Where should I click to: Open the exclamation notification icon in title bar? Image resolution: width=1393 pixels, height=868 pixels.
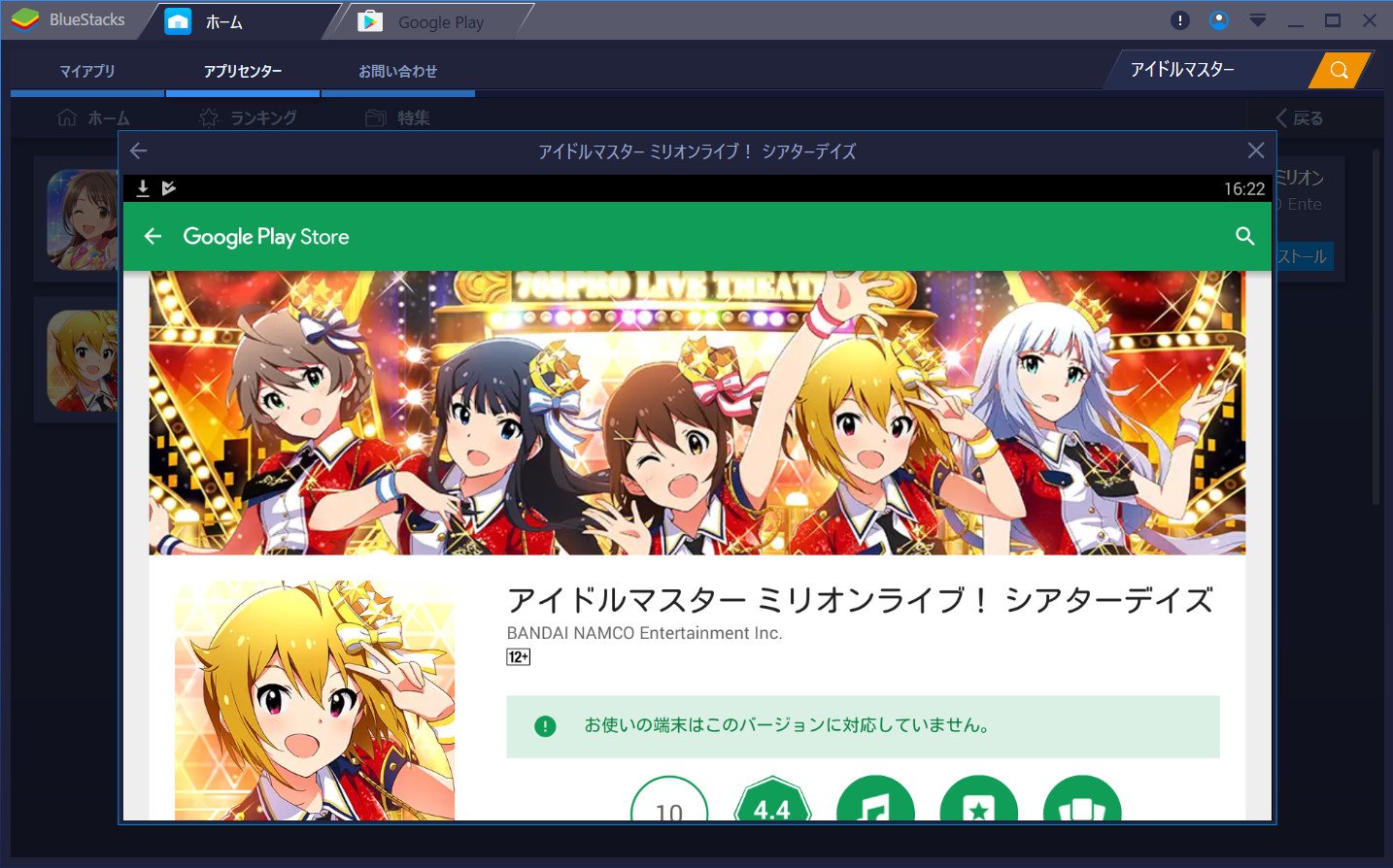(x=1180, y=20)
